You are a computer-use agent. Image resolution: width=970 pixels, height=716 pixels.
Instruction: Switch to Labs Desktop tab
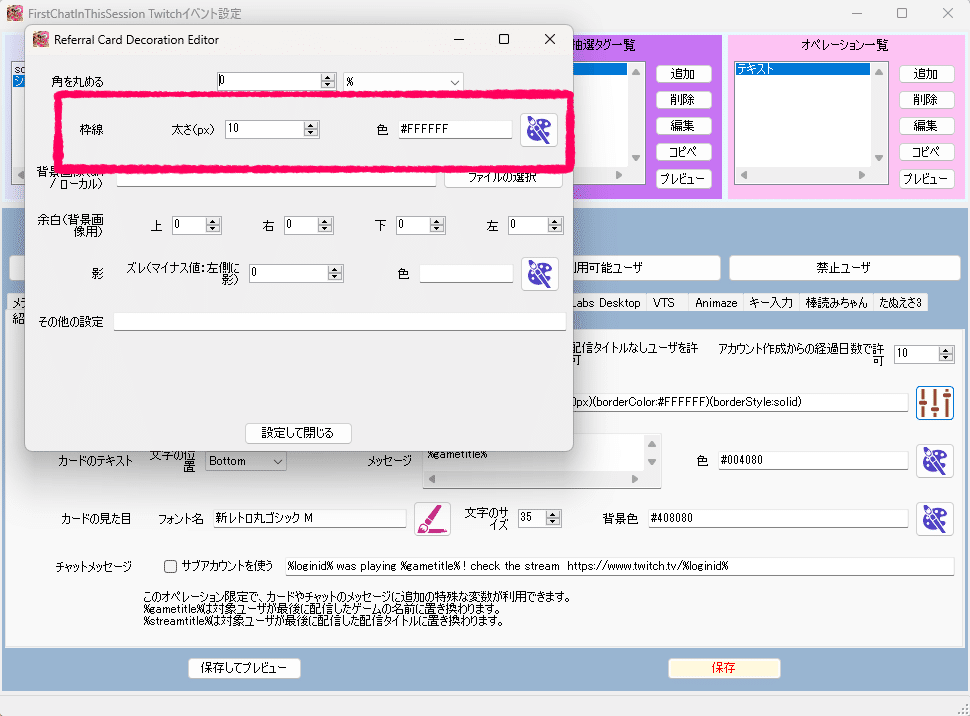pyautogui.click(x=607, y=303)
